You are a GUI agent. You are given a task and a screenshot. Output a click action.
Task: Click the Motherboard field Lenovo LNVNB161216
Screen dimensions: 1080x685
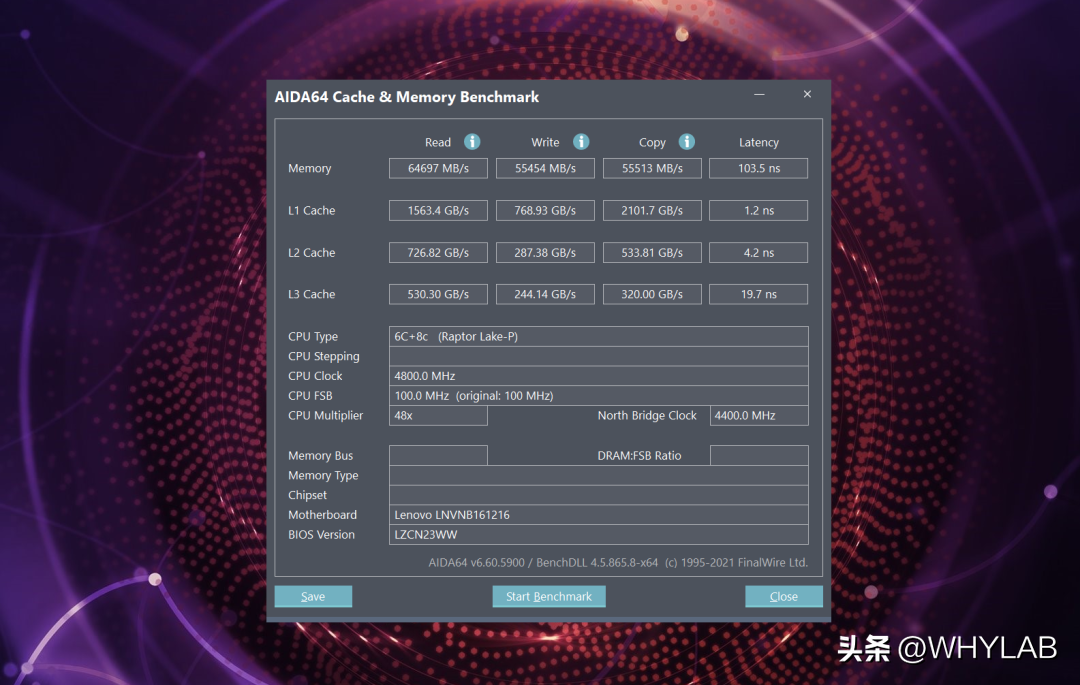599,515
